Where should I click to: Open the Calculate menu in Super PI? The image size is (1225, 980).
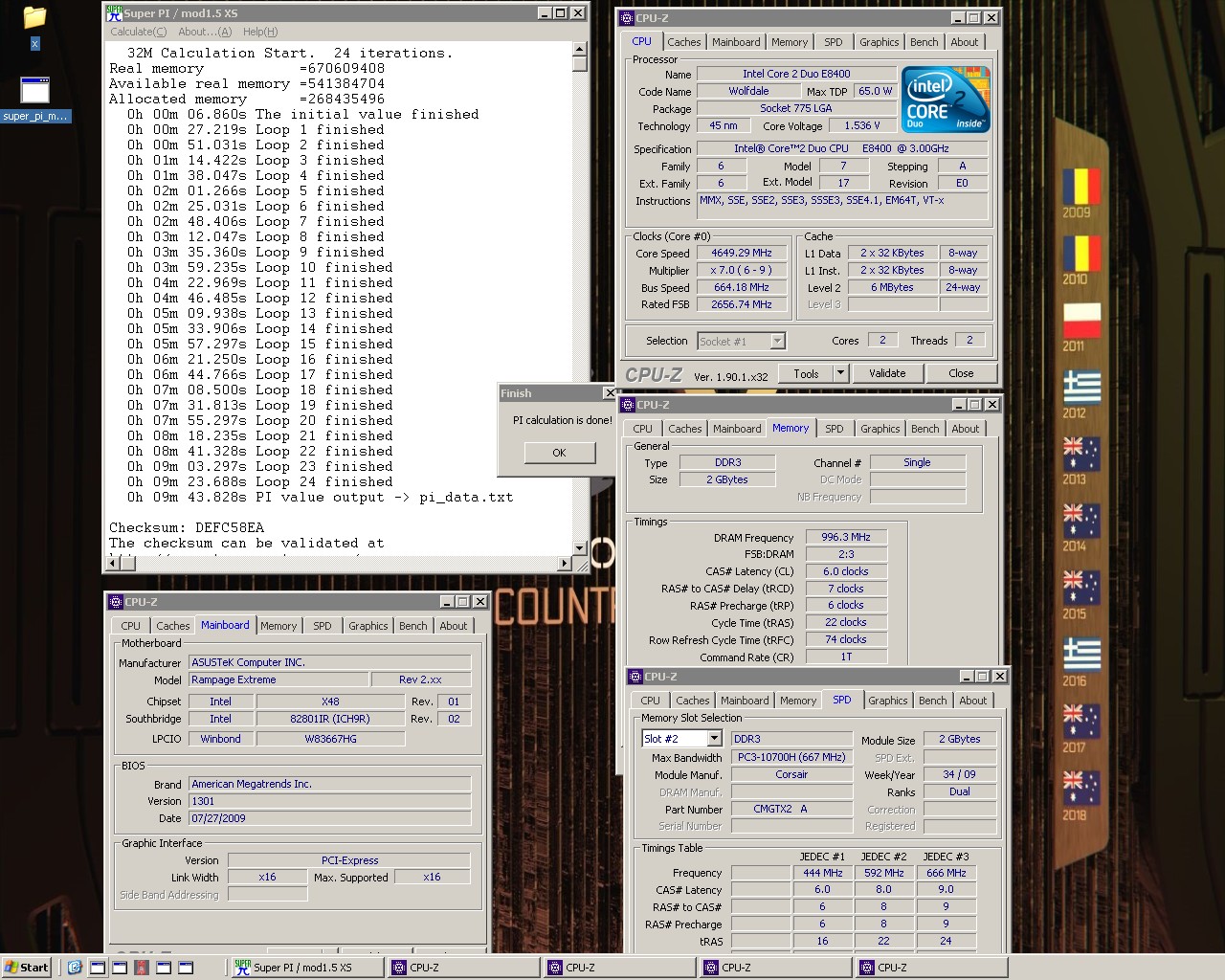141,32
